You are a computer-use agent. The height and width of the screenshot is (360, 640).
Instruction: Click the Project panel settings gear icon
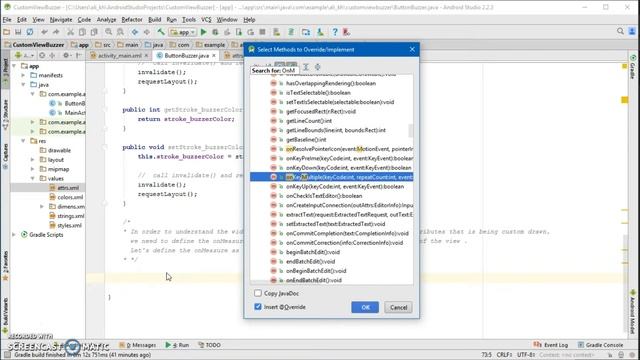point(67,55)
